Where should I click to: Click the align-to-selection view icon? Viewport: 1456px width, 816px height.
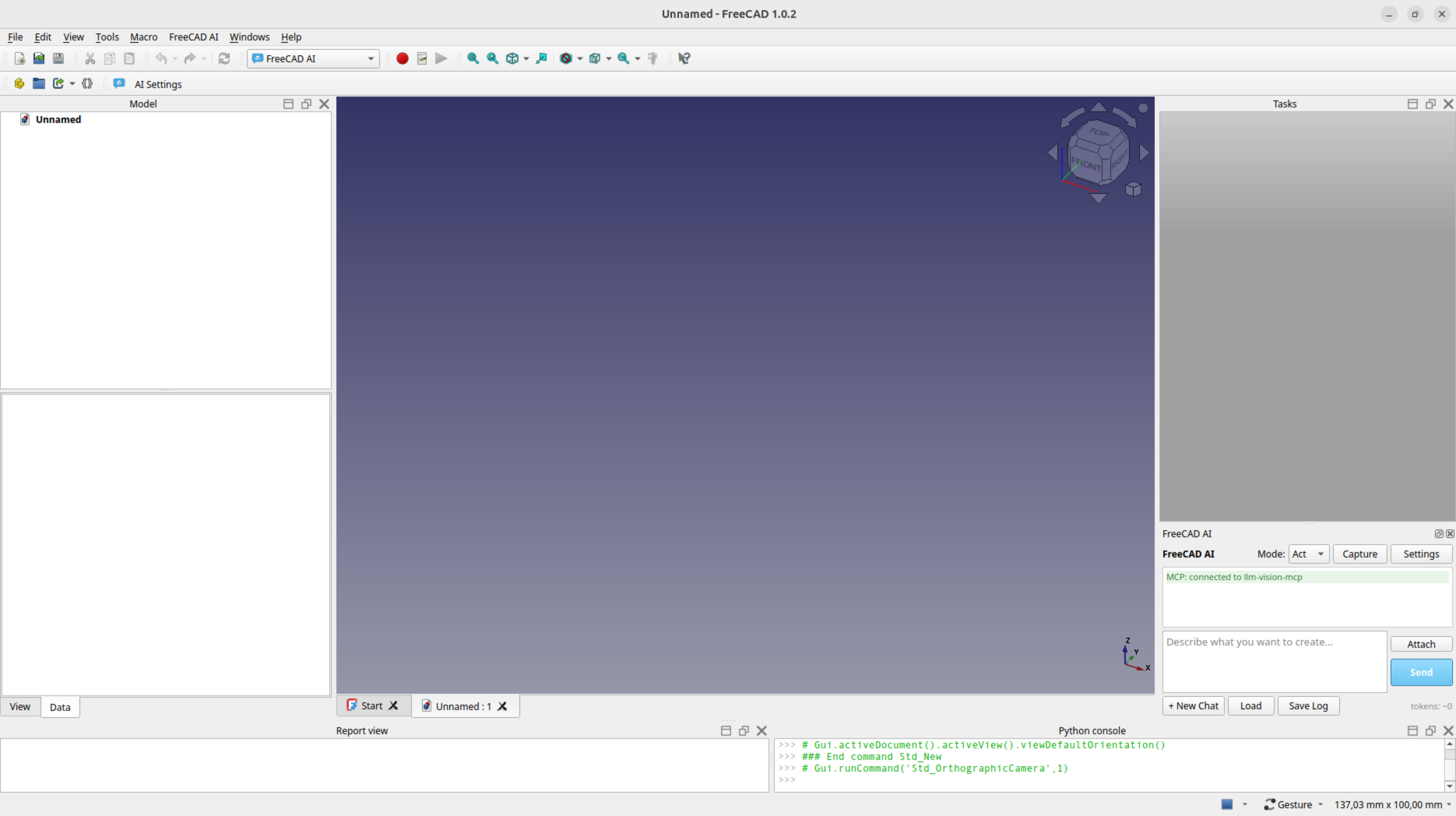(541, 58)
